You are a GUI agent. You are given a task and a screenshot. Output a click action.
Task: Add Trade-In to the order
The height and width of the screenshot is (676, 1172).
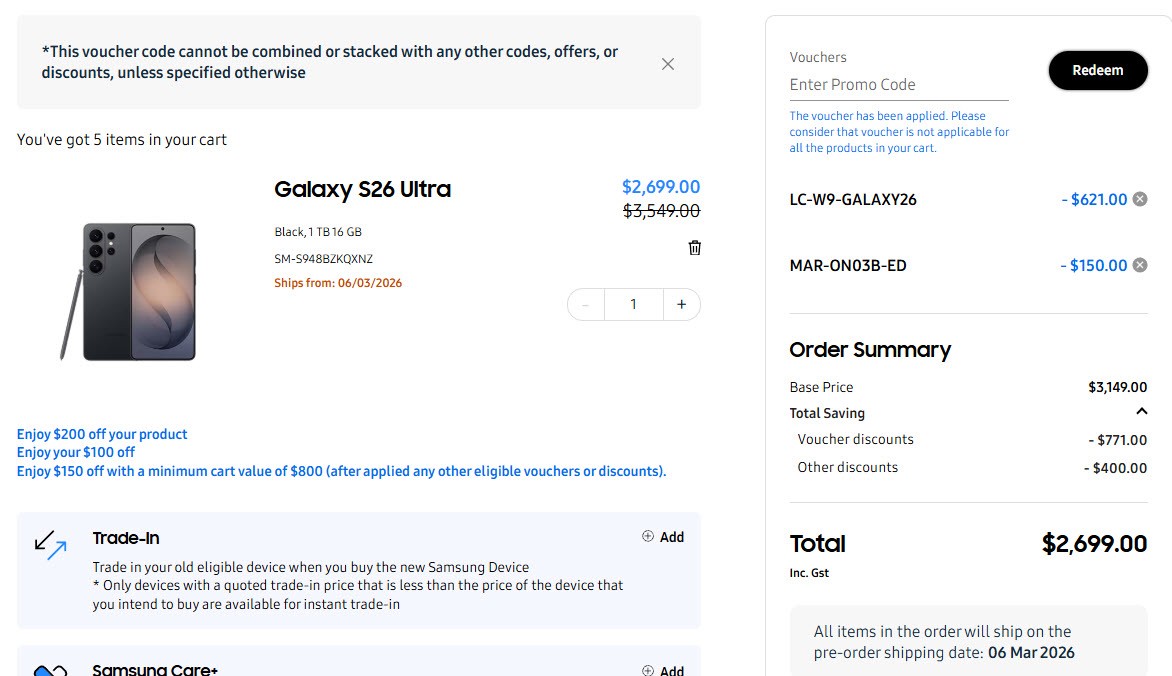(663, 537)
